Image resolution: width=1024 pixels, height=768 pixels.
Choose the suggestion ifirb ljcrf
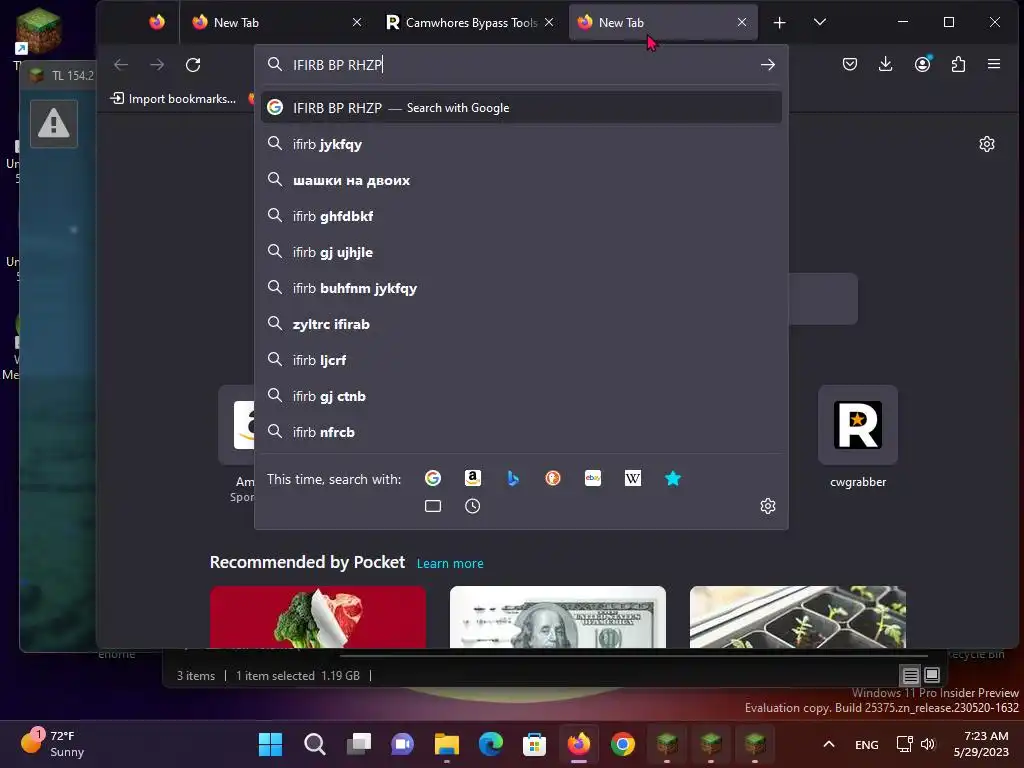[x=521, y=360]
